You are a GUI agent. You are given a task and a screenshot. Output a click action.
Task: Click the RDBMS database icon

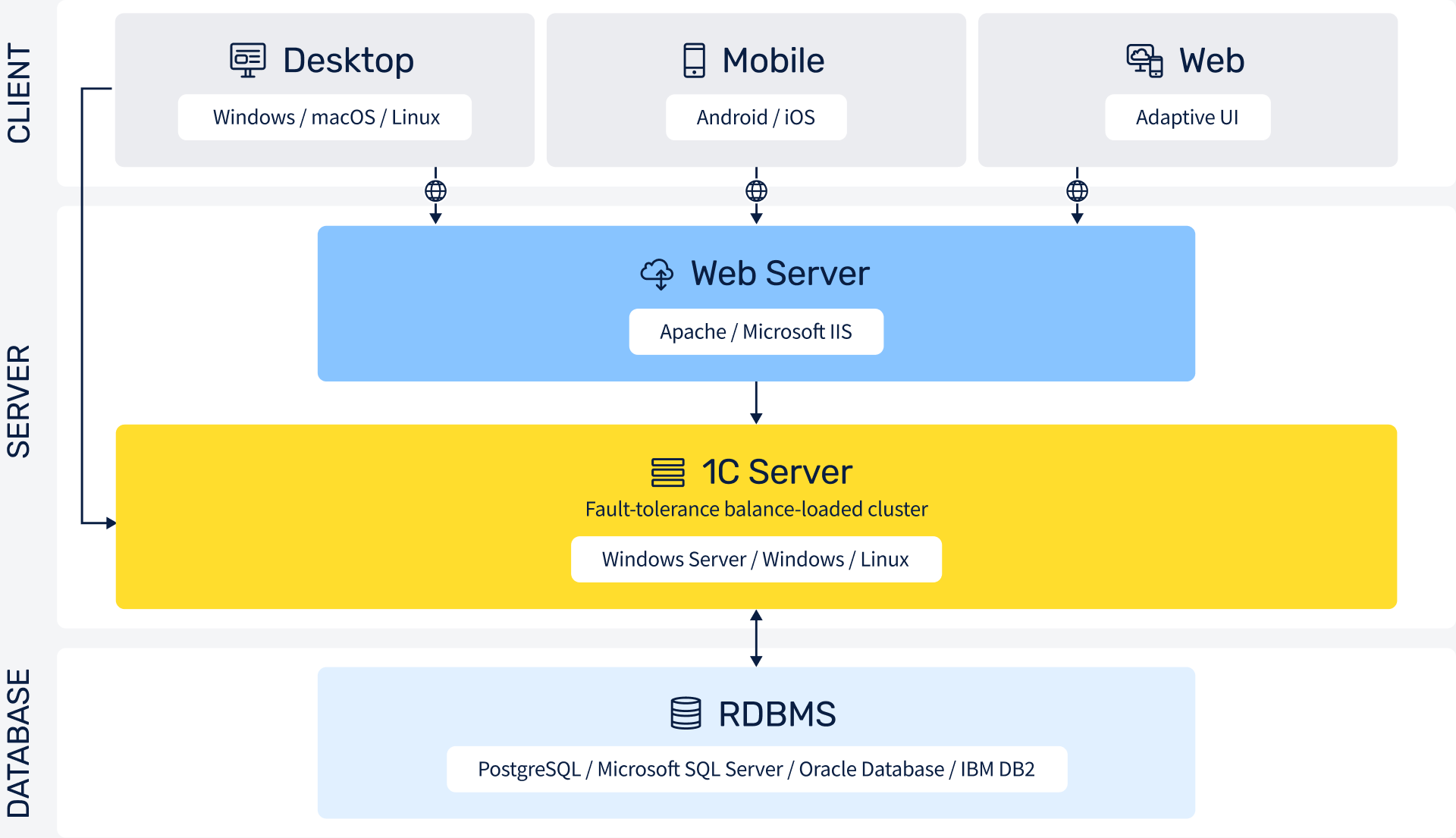point(686,714)
